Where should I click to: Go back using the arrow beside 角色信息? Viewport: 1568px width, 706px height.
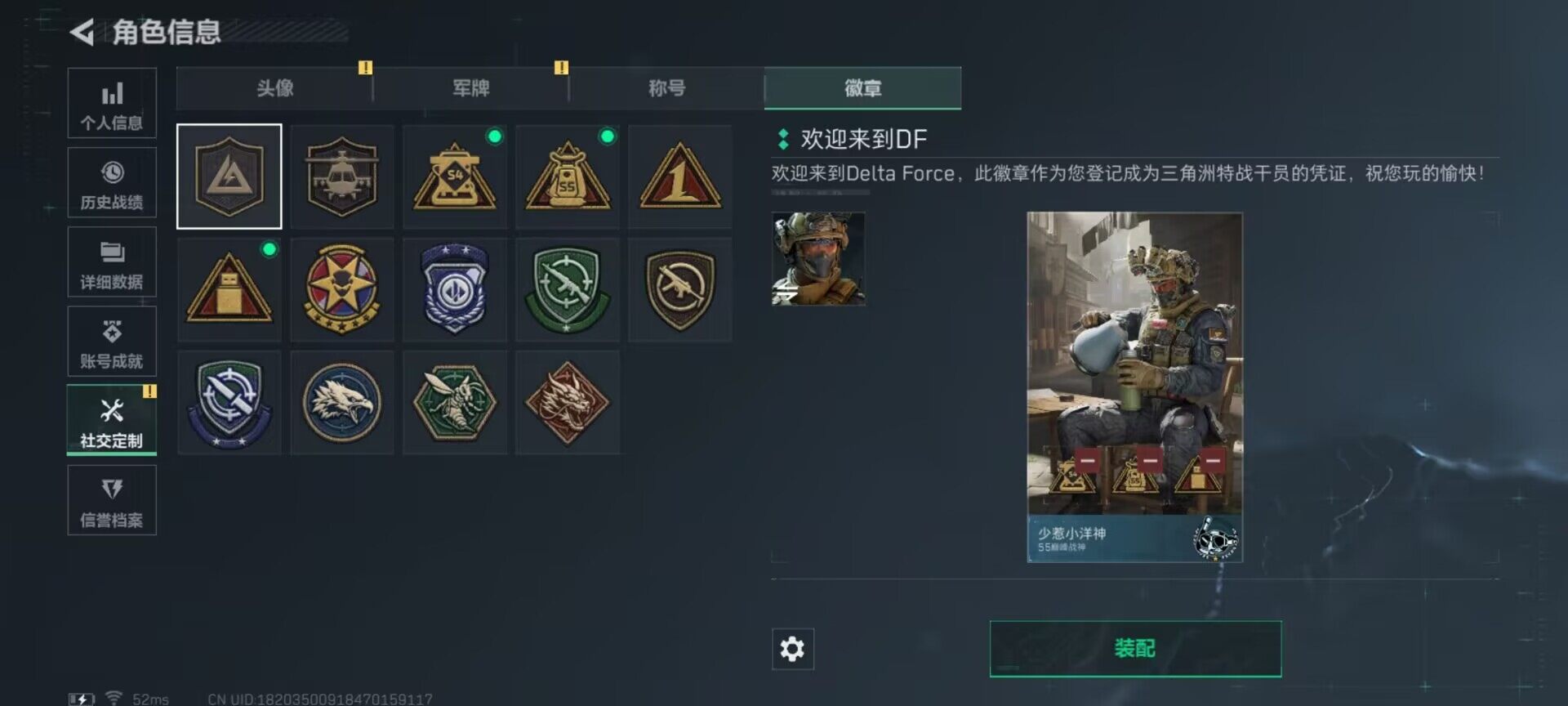[x=82, y=32]
